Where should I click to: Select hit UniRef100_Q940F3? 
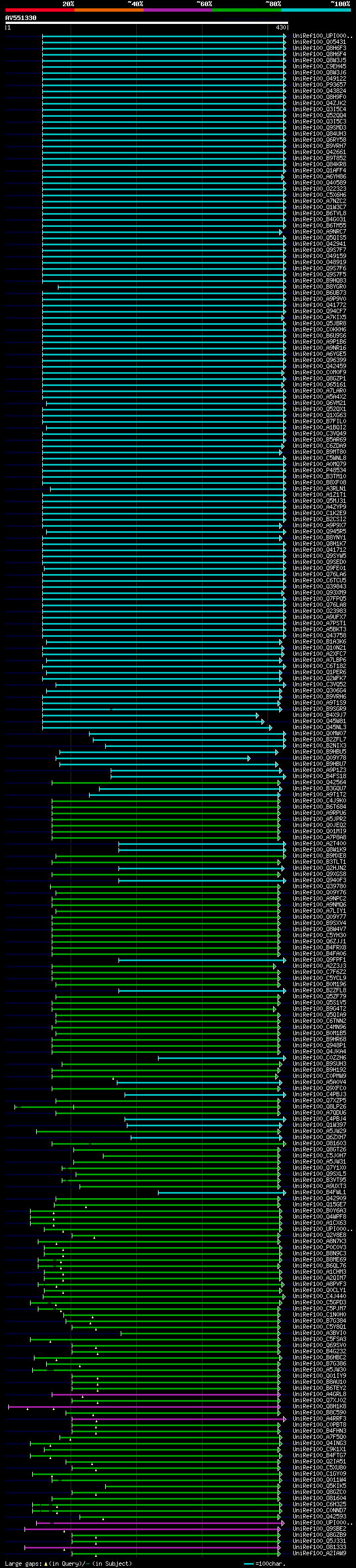(319, 880)
